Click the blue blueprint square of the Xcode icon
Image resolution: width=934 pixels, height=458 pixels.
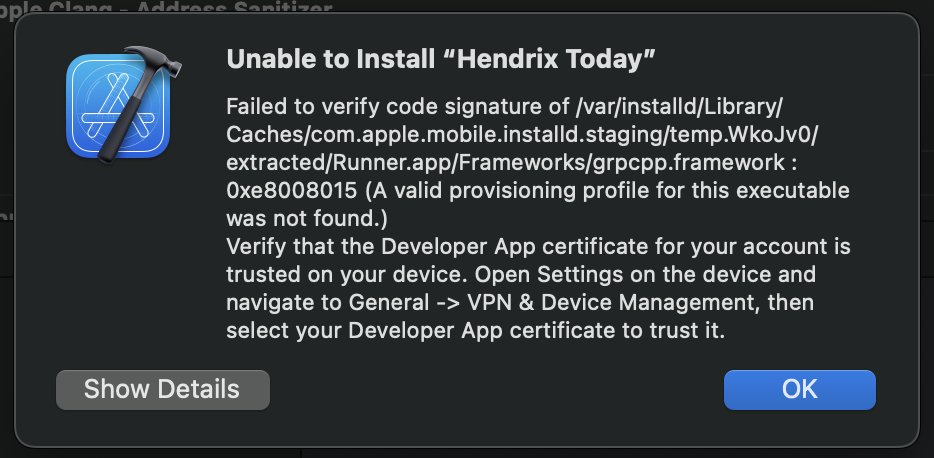point(118,107)
